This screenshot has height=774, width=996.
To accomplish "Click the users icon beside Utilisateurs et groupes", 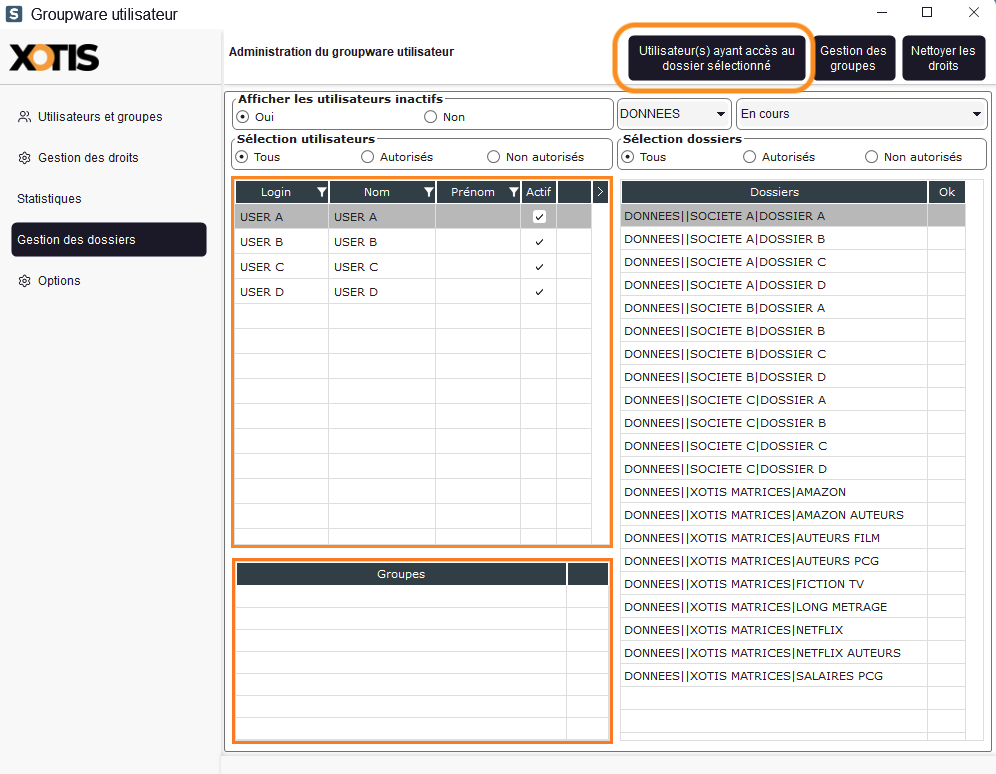I will (x=24, y=117).
